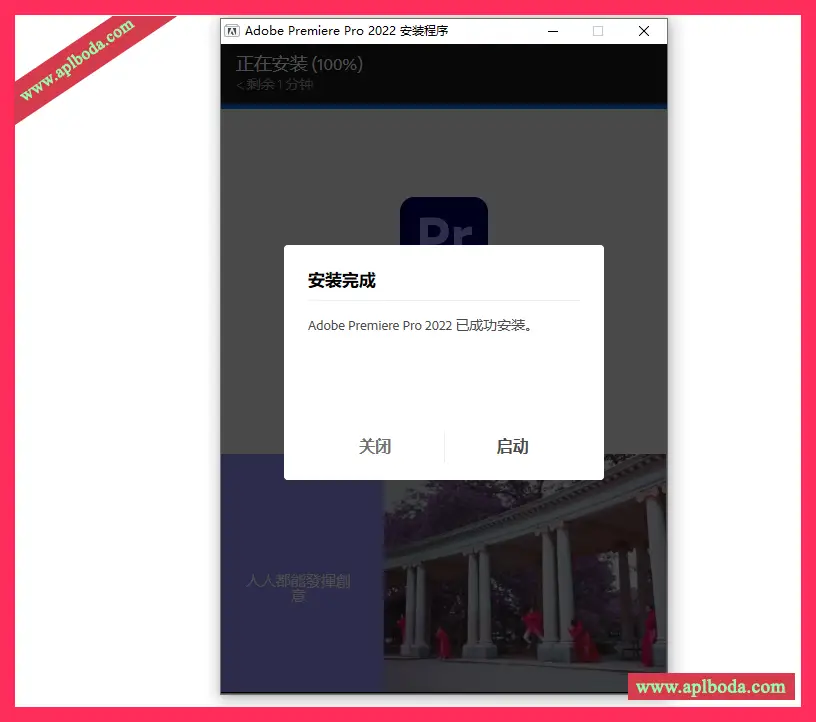Click the Adobe installer title bar icon
816x722 pixels.
pos(232,31)
